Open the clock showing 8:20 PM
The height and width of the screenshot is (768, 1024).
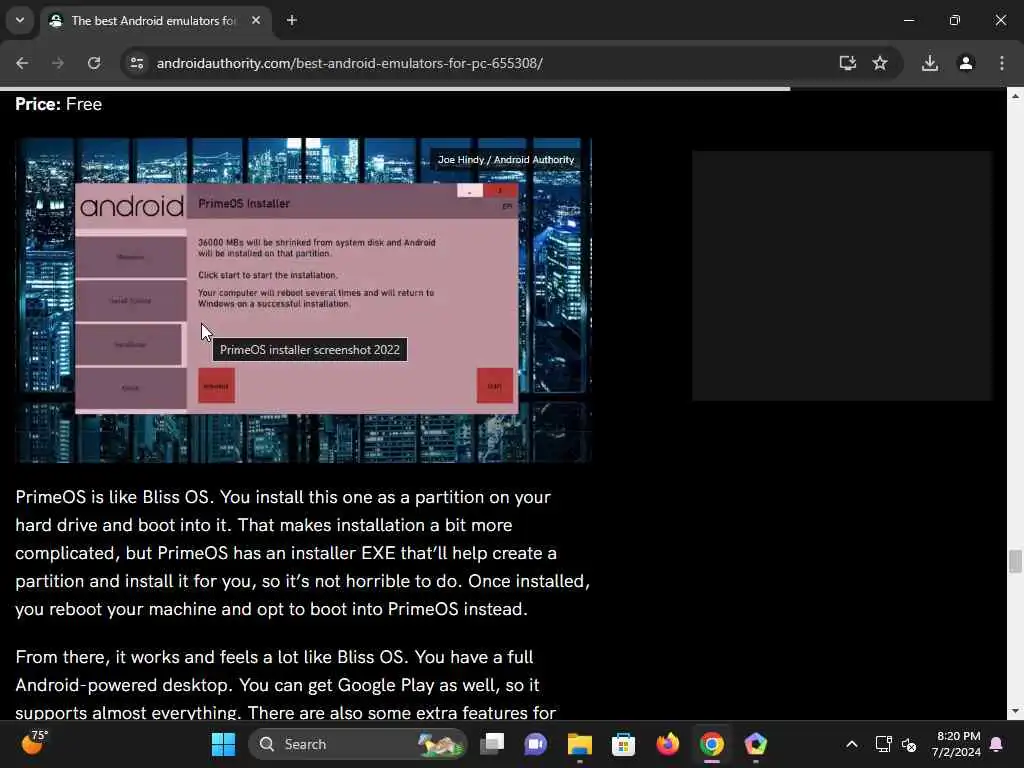coord(956,744)
